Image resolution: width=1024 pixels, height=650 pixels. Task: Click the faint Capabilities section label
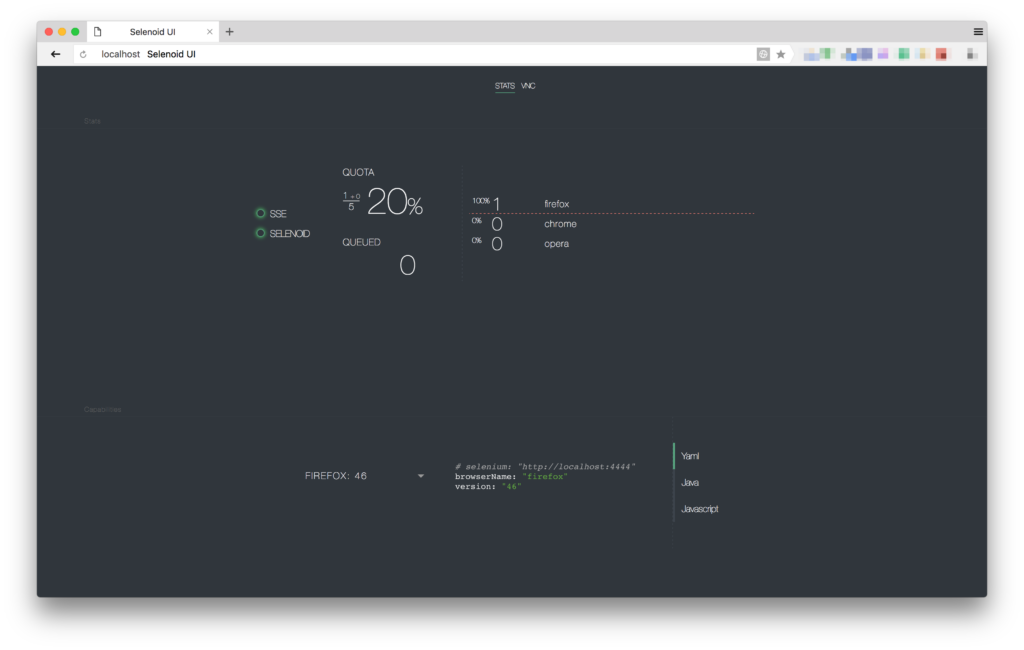(103, 410)
